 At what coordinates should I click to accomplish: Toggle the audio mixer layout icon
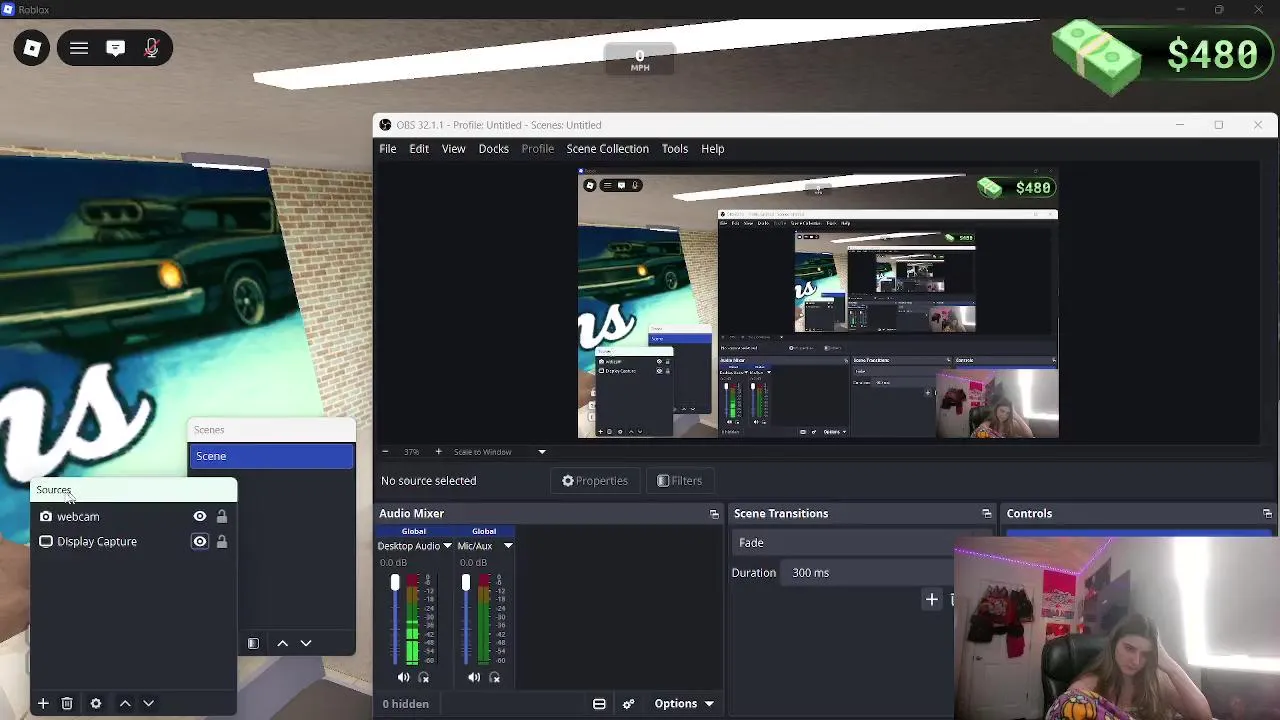tap(599, 704)
